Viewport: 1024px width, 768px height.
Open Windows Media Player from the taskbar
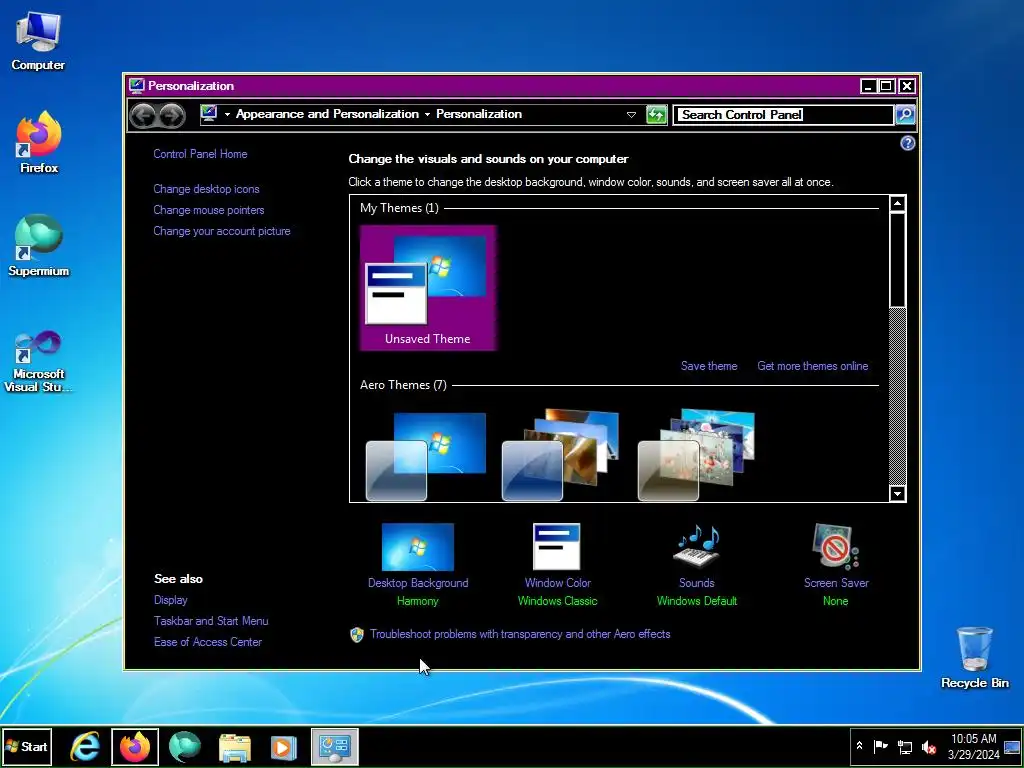click(x=283, y=746)
